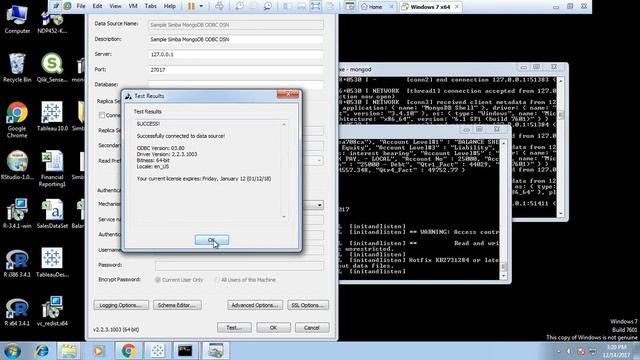This screenshot has height=360, width=640.
Task: Switch to the command prompt taskbar item
Action: coord(185,351)
